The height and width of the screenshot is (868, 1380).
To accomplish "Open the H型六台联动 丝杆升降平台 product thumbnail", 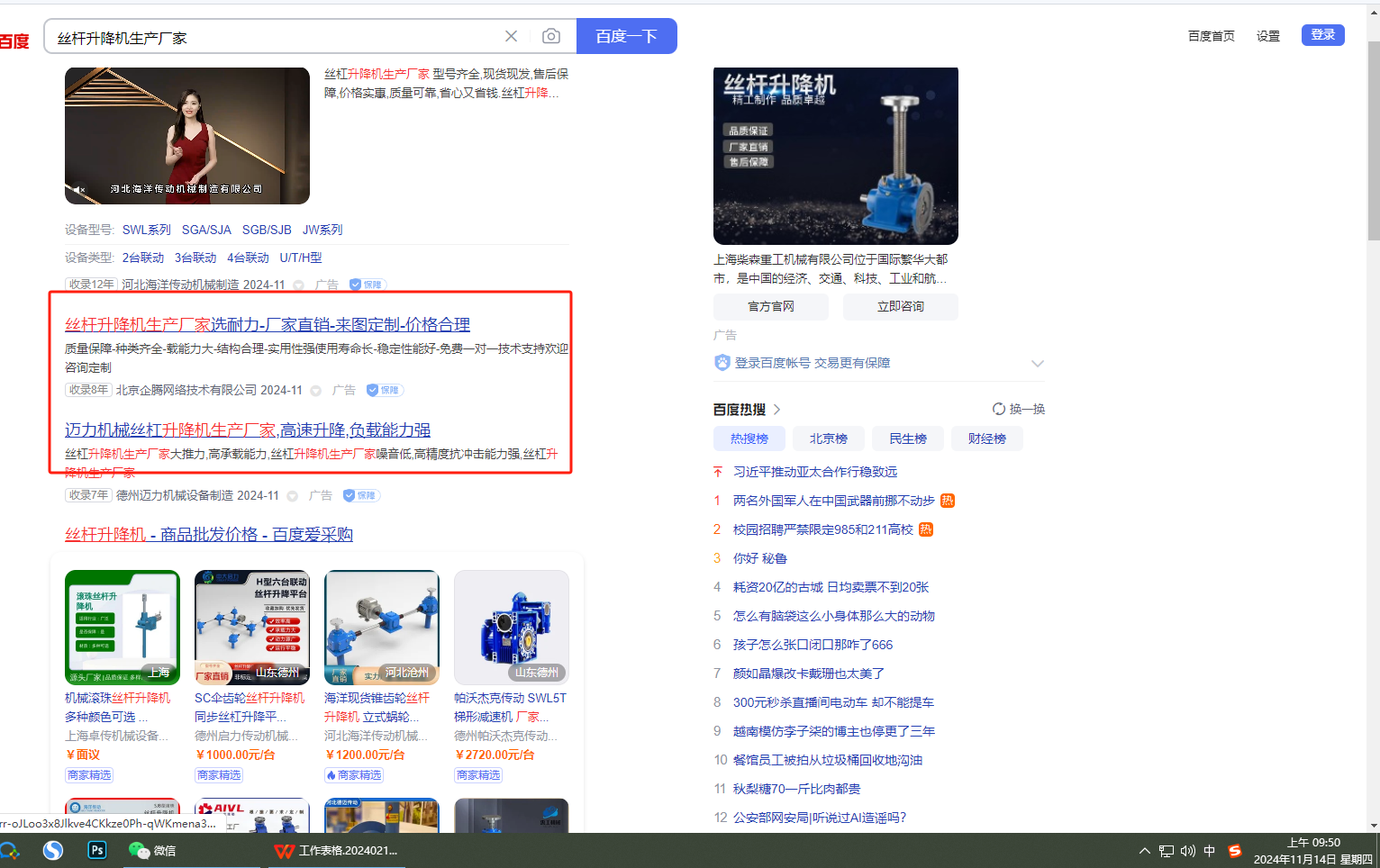I will [x=252, y=628].
